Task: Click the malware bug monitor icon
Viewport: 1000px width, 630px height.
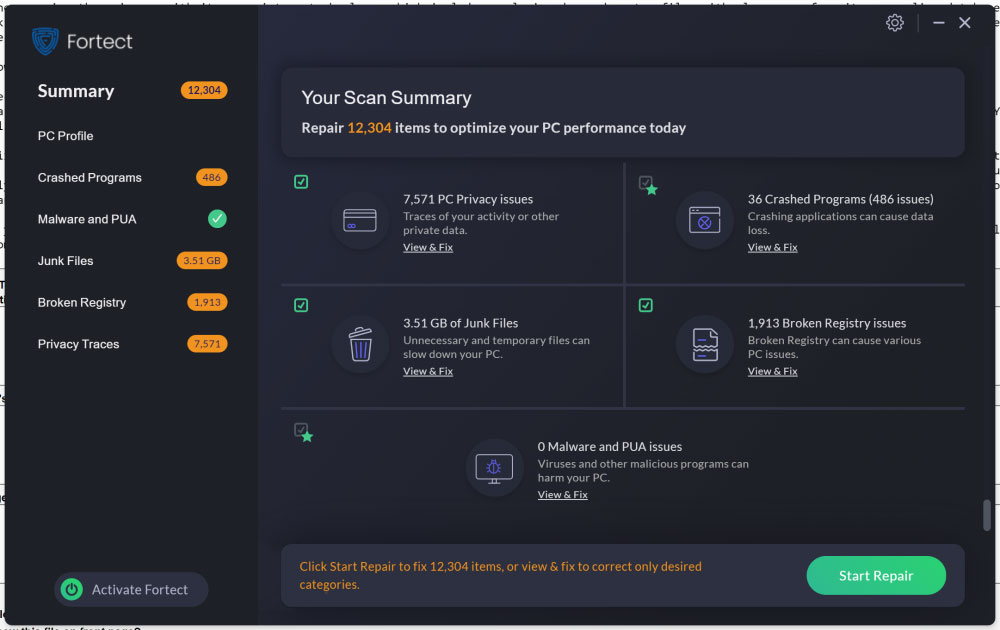Action: click(494, 468)
